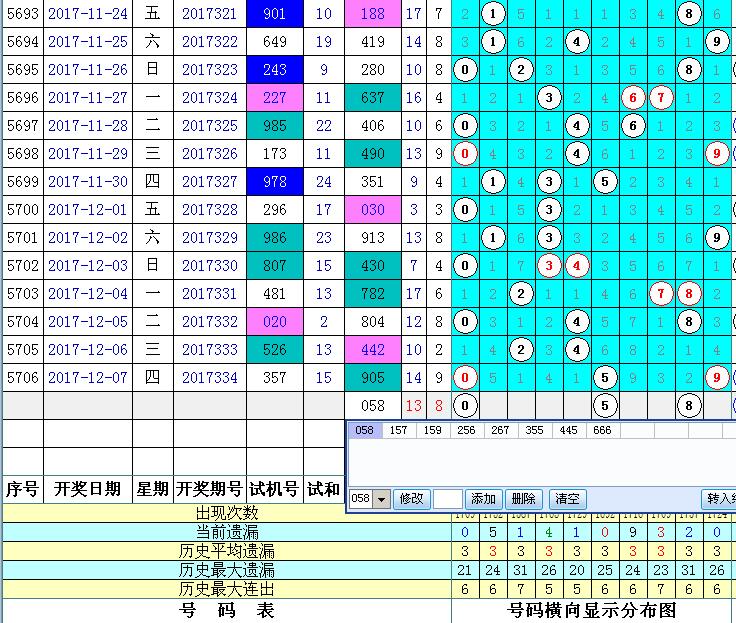The width and height of the screenshot is (736, 623).
Task: Click the 试机号 column header
Action: point(274,489)
